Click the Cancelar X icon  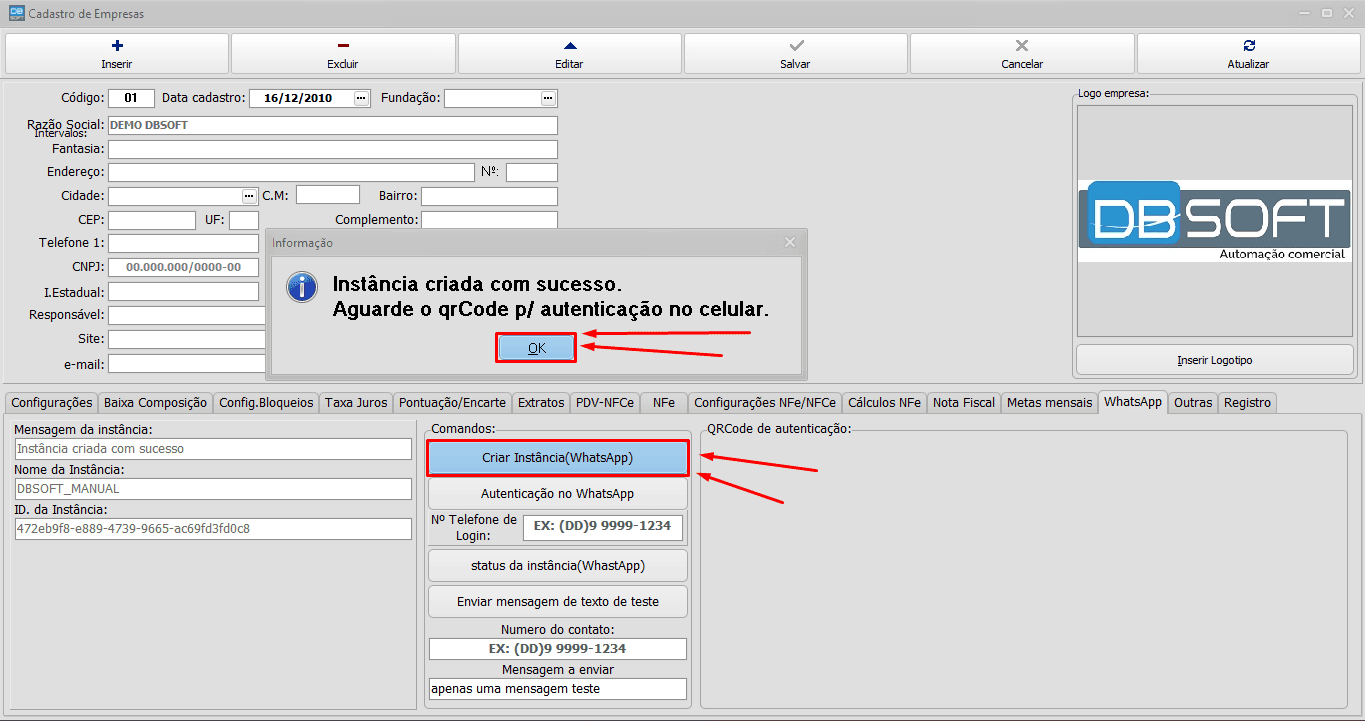click(1021, 44)
